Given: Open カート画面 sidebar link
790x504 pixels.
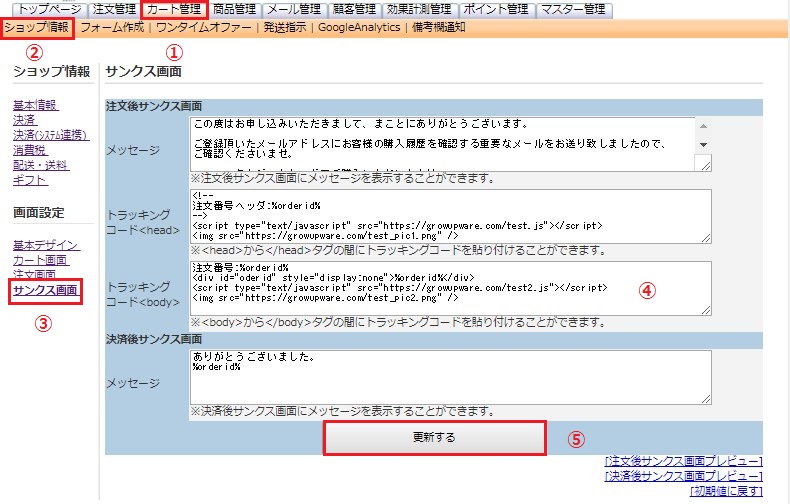Looking at the screenshot, I should click(x=41, y=260).
